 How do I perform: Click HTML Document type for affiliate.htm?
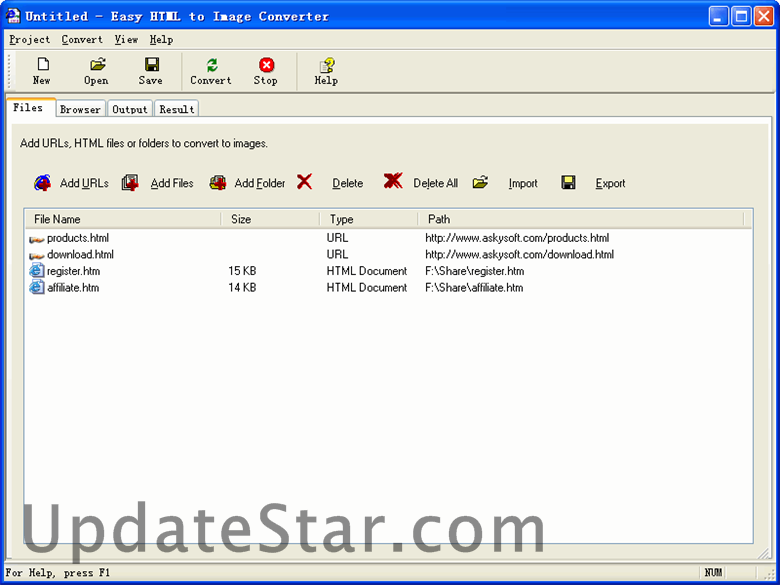point(367,288)
